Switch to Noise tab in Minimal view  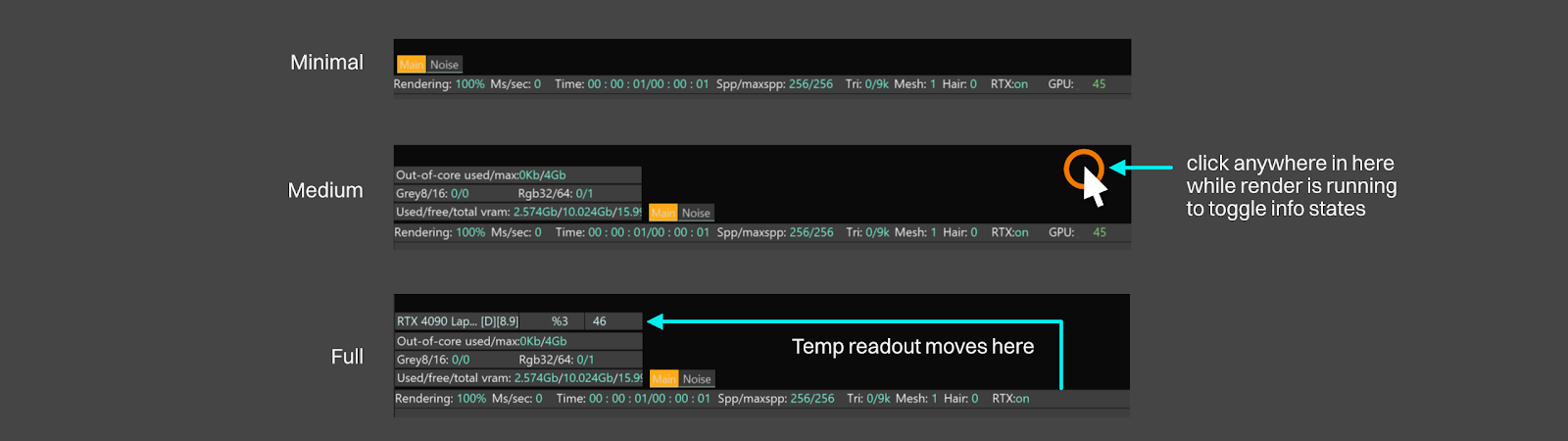444,65
